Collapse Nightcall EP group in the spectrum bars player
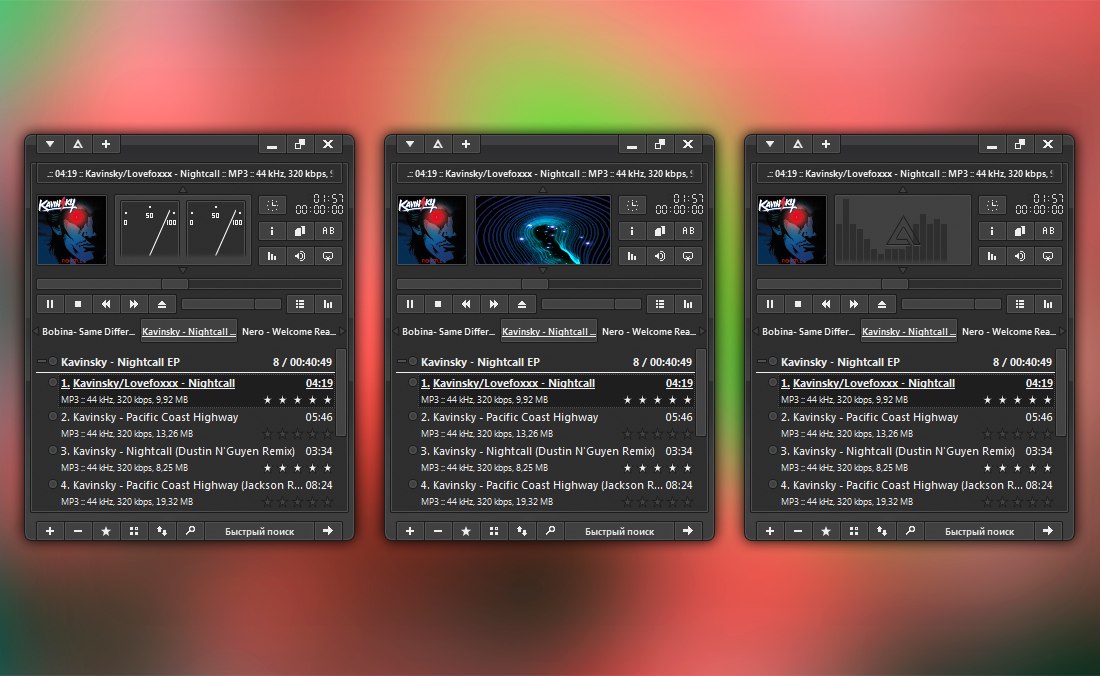The height and width of the screenshot is (676, 1100). tap(761, 362)
